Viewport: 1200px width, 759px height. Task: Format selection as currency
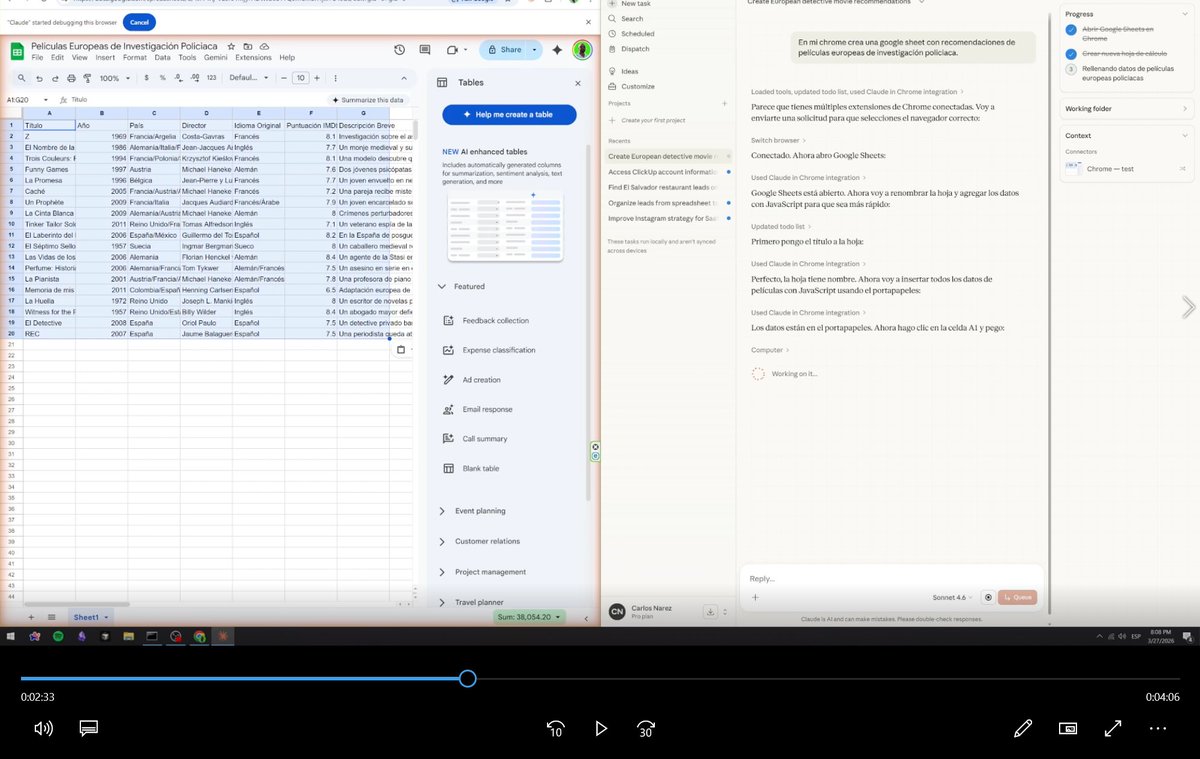(x=147, y=77)
